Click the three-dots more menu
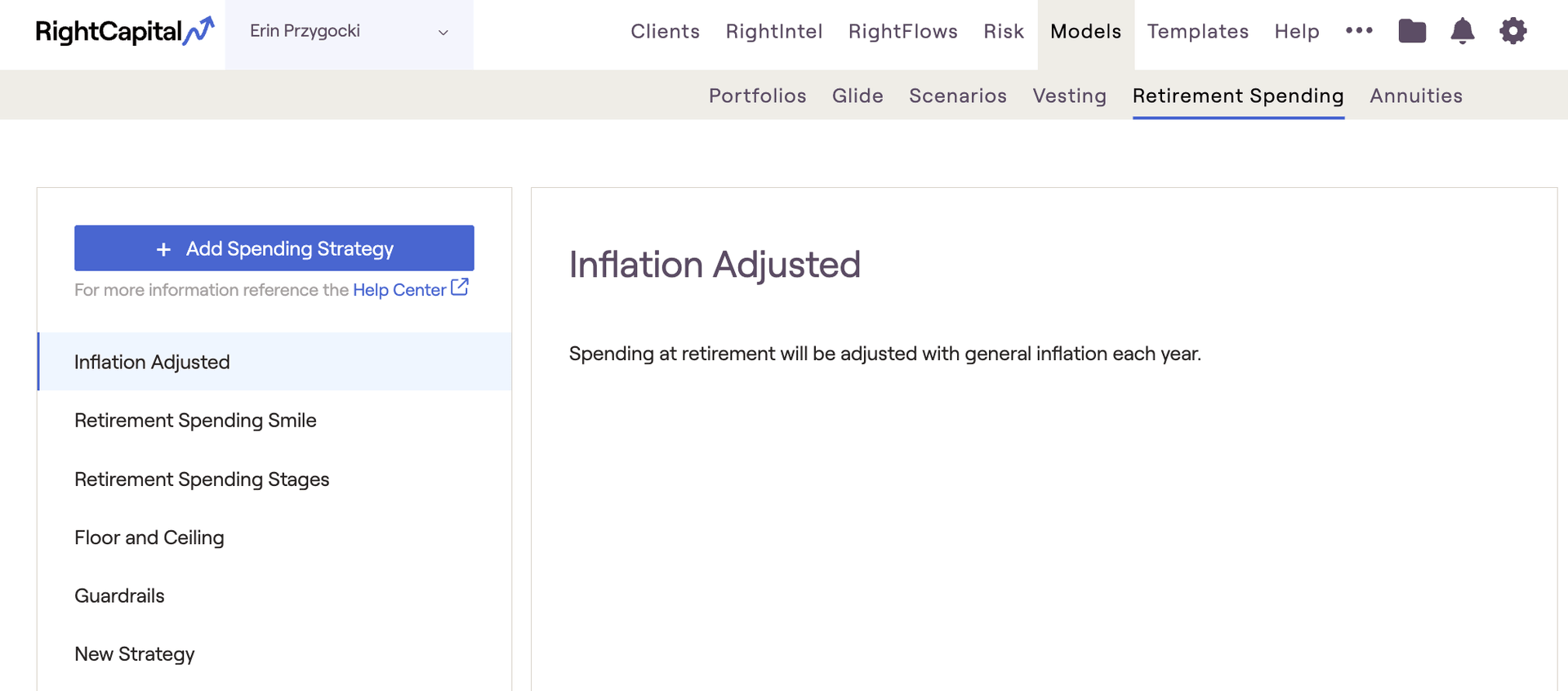 pyautogui.click(x=1359, y=31)
